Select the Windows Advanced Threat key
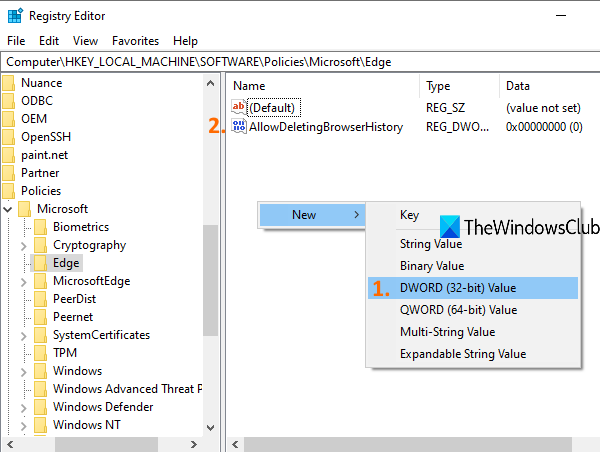Viewport: 600px width, 452px height. coord(127,389)
